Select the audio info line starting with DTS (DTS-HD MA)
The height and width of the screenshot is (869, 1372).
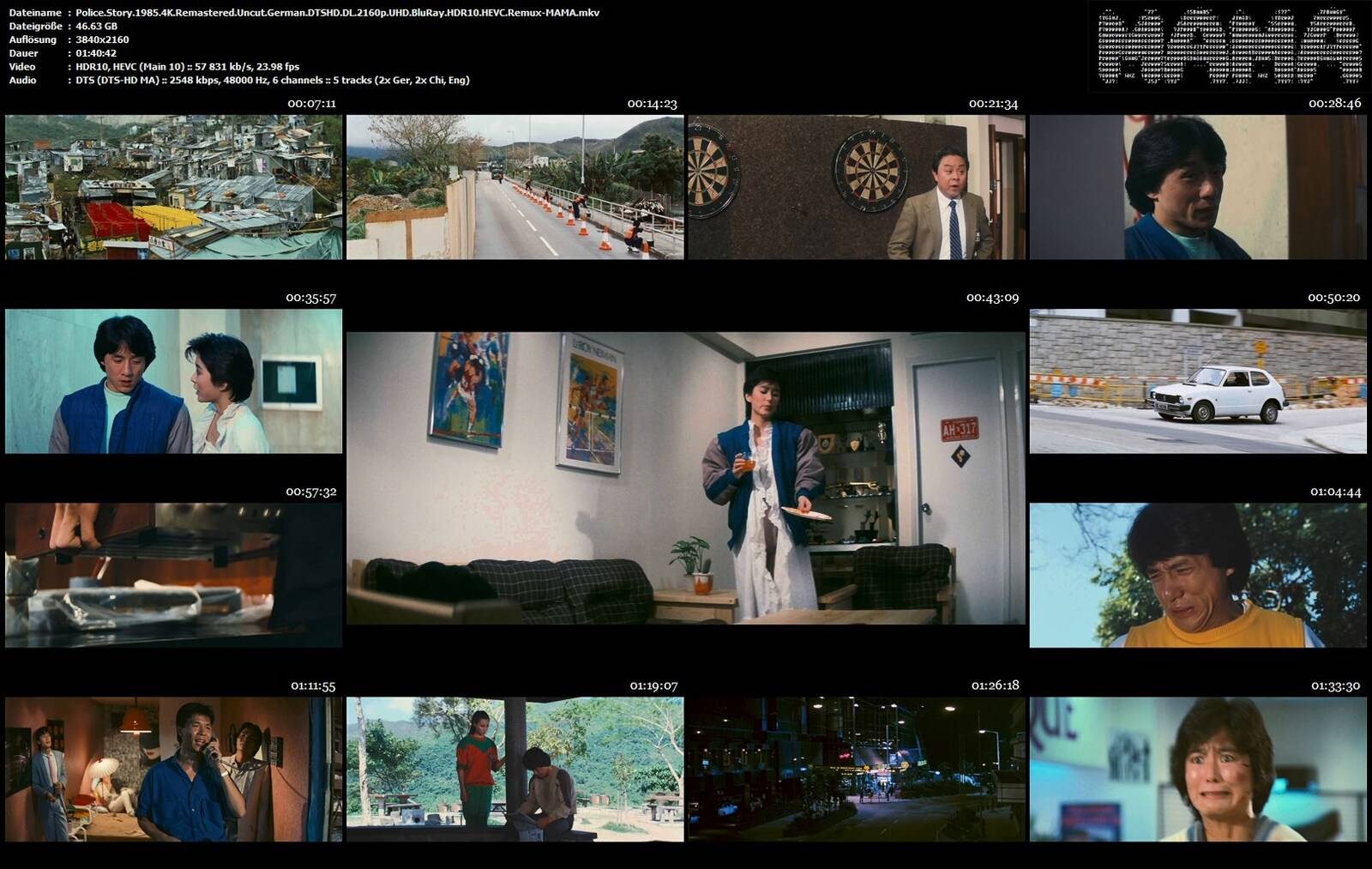point(273,80)
